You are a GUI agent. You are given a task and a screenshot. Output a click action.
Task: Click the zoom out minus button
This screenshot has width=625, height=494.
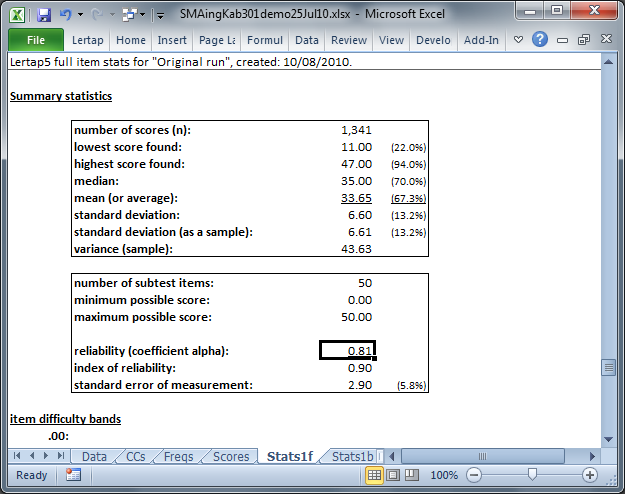(474, 475)
